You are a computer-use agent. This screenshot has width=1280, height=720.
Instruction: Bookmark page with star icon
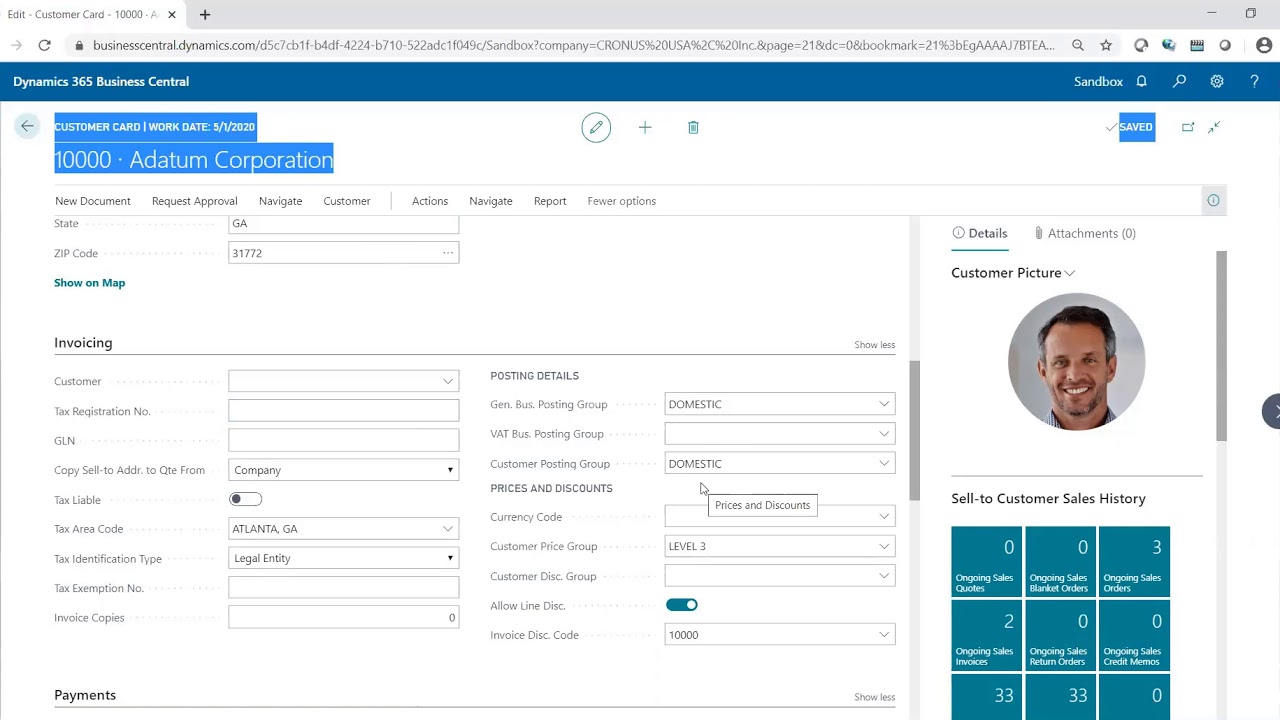pyautogui.click(x=1106, y=45)
